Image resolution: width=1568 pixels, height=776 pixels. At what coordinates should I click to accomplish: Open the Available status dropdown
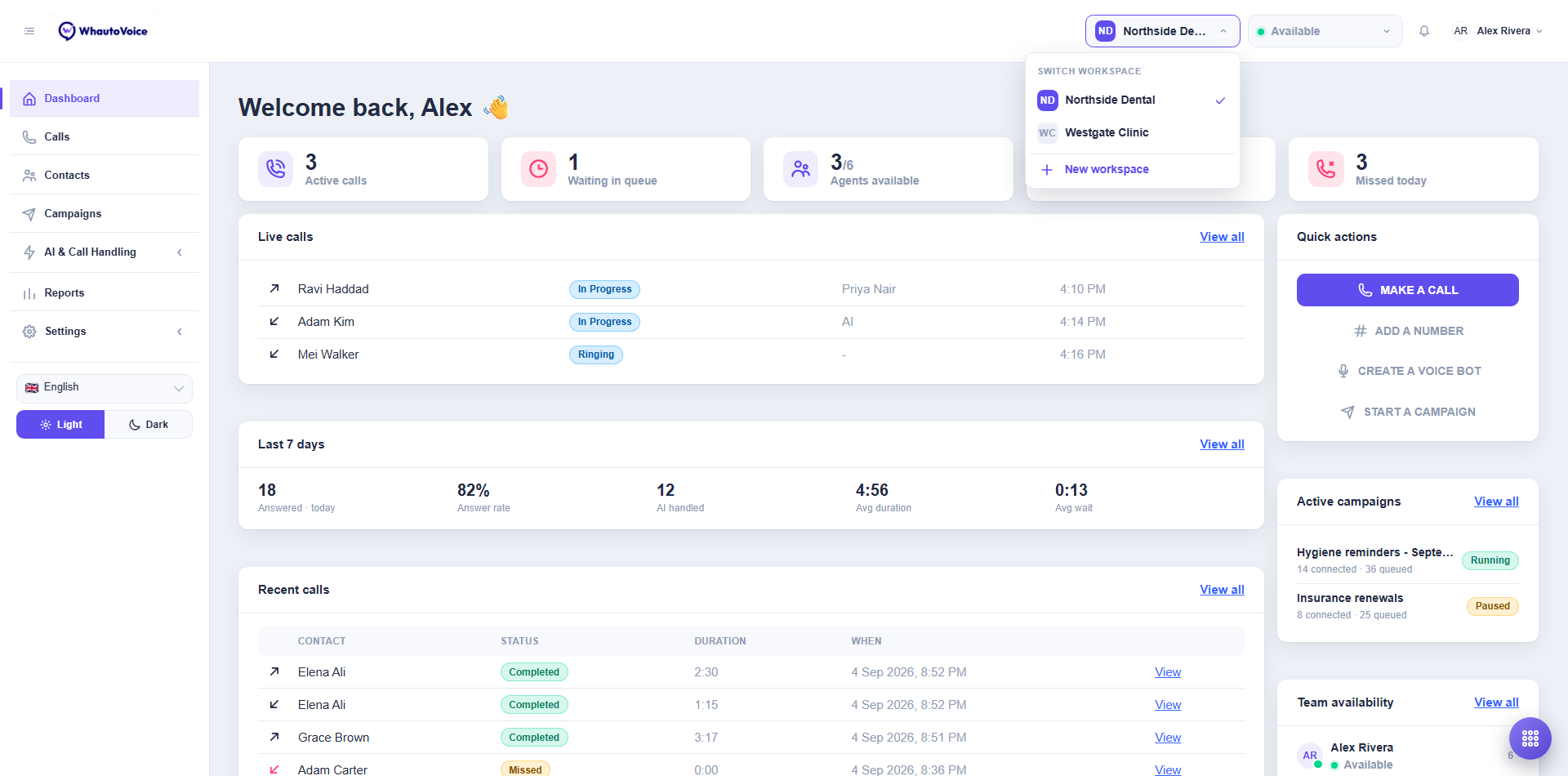[x=1325, y=31]
